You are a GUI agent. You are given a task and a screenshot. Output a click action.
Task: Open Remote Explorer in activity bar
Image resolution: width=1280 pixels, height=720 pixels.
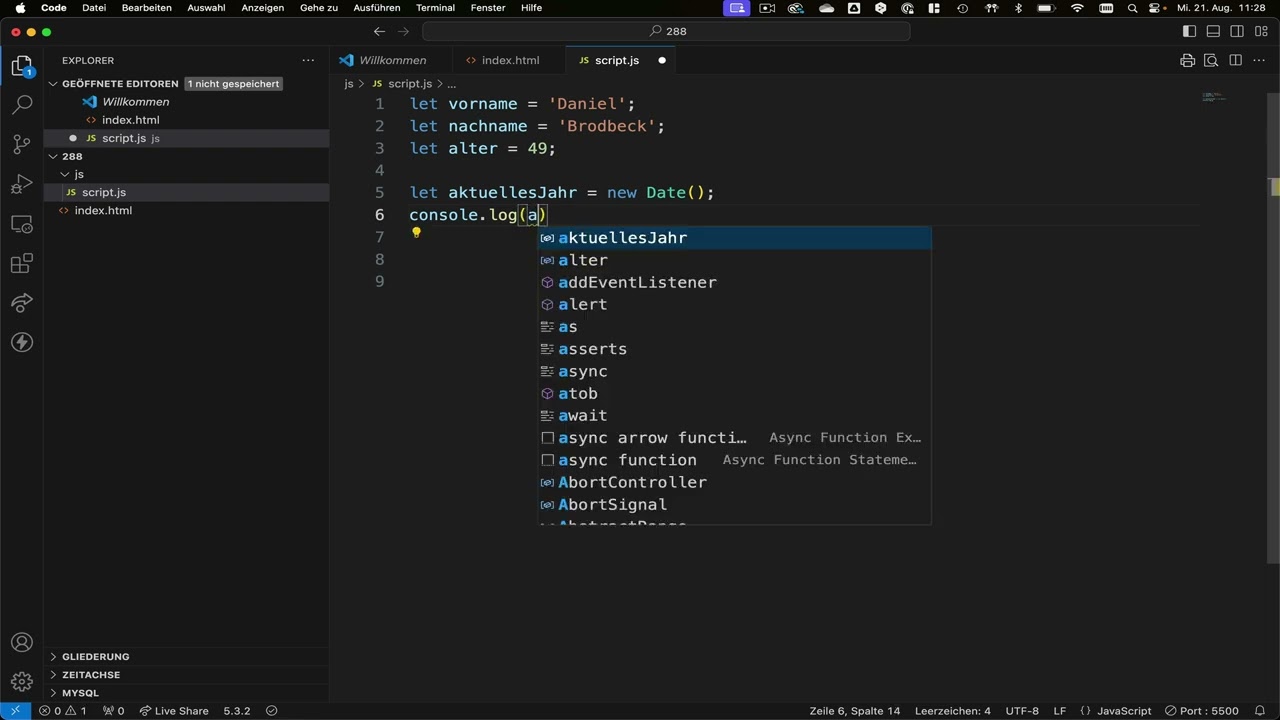click(22, 224)
